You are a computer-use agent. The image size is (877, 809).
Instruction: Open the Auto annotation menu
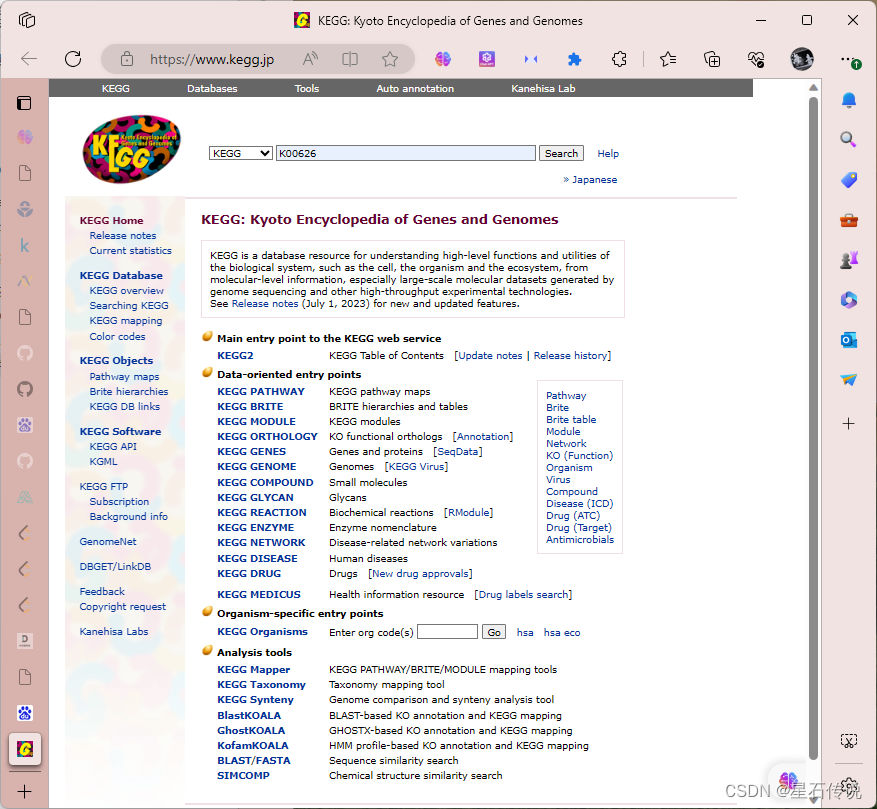tap(415, 88)
